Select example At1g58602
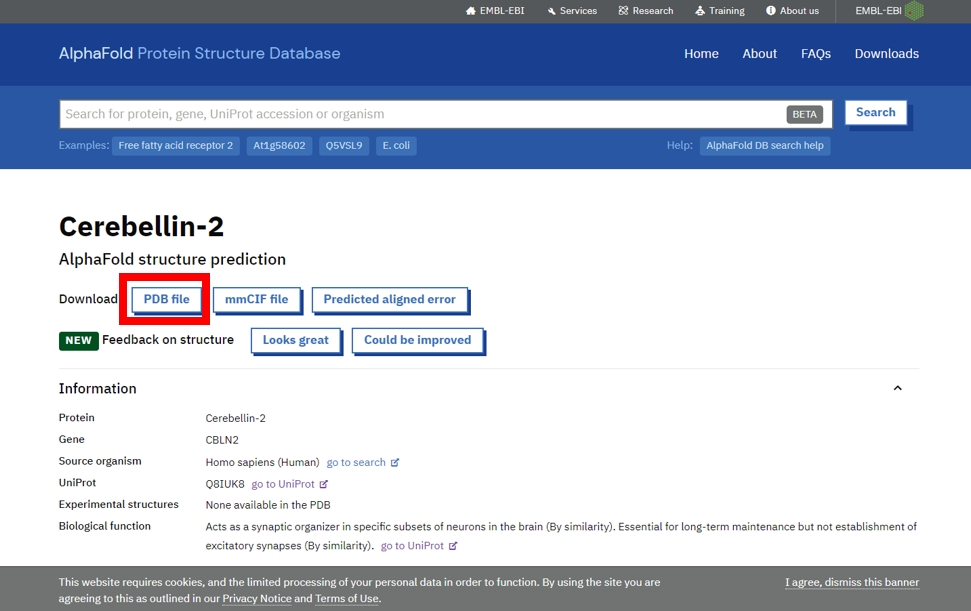This screenshot has width=971, height=611. [x=279, y=145]
